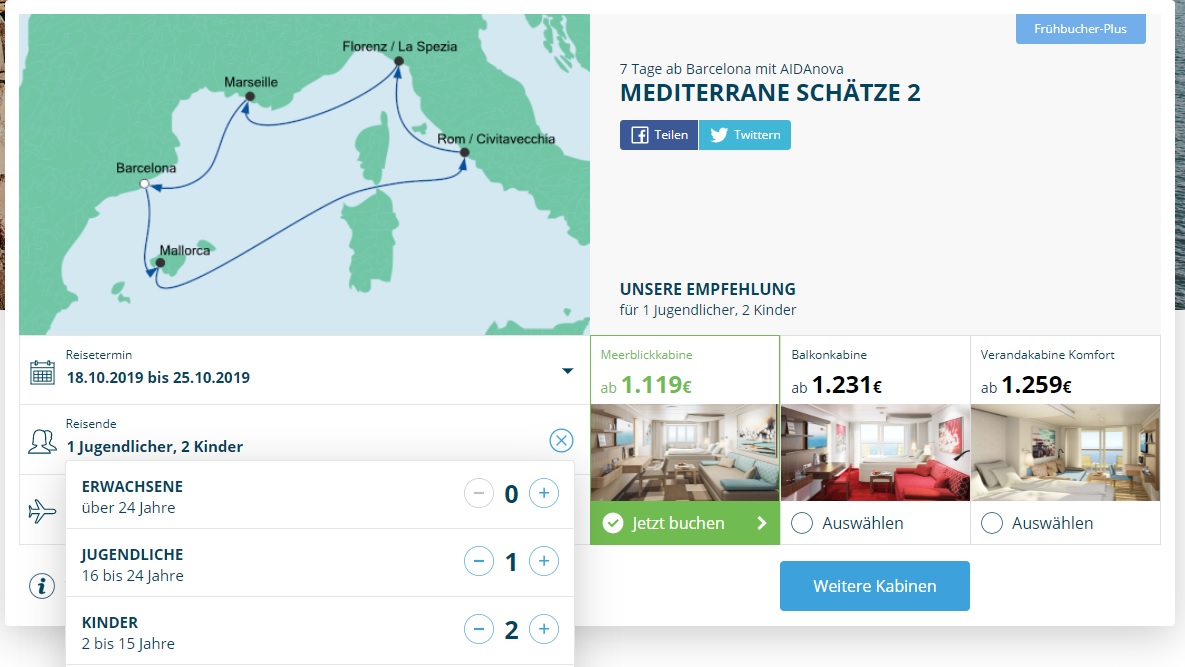Viewport: 1185px width, 667px height.
Task: Select the Verandakabine Komfort radio button
Action: pos(992,523)
